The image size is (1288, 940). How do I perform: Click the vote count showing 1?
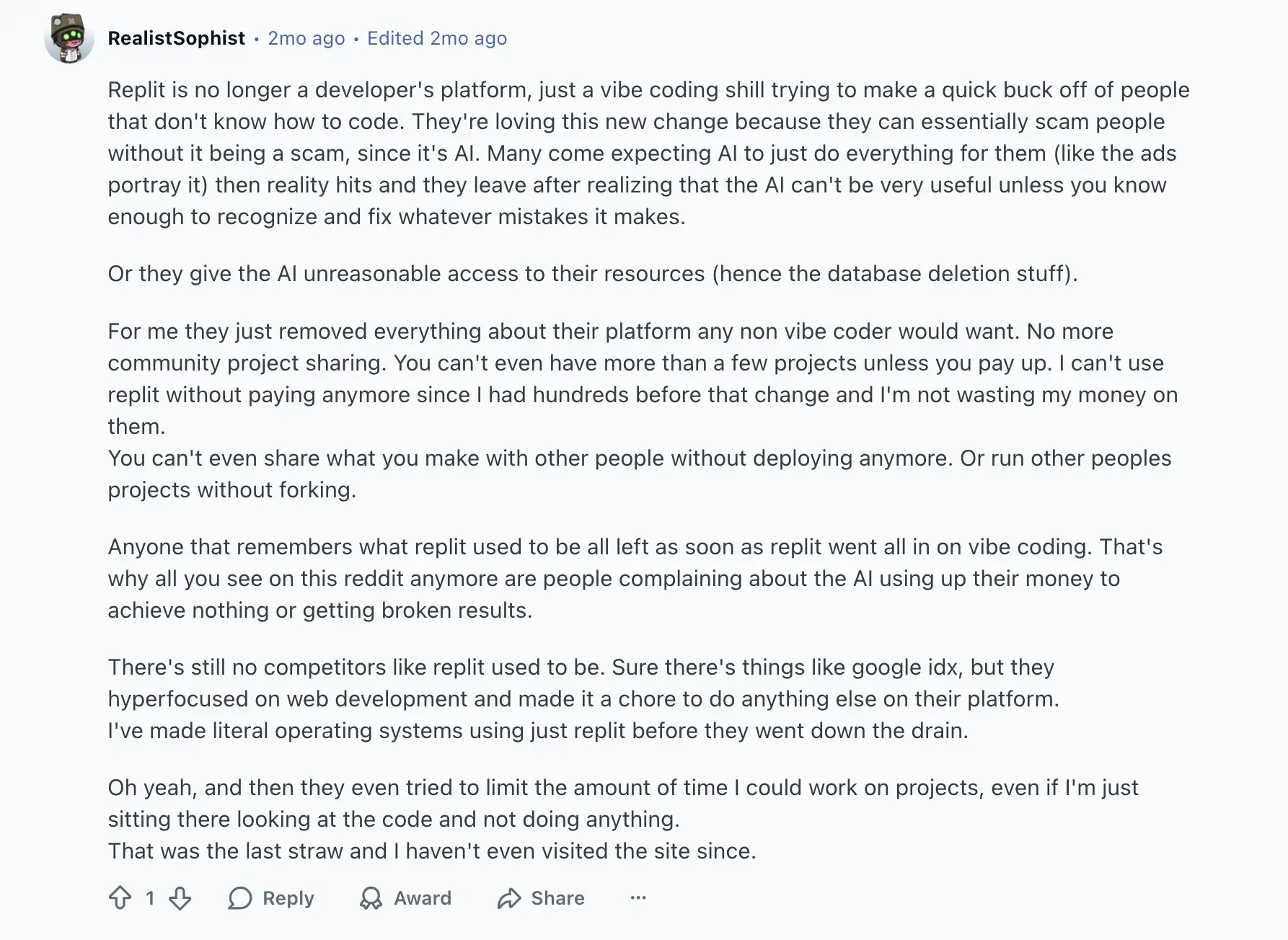(x=150, y=898)
